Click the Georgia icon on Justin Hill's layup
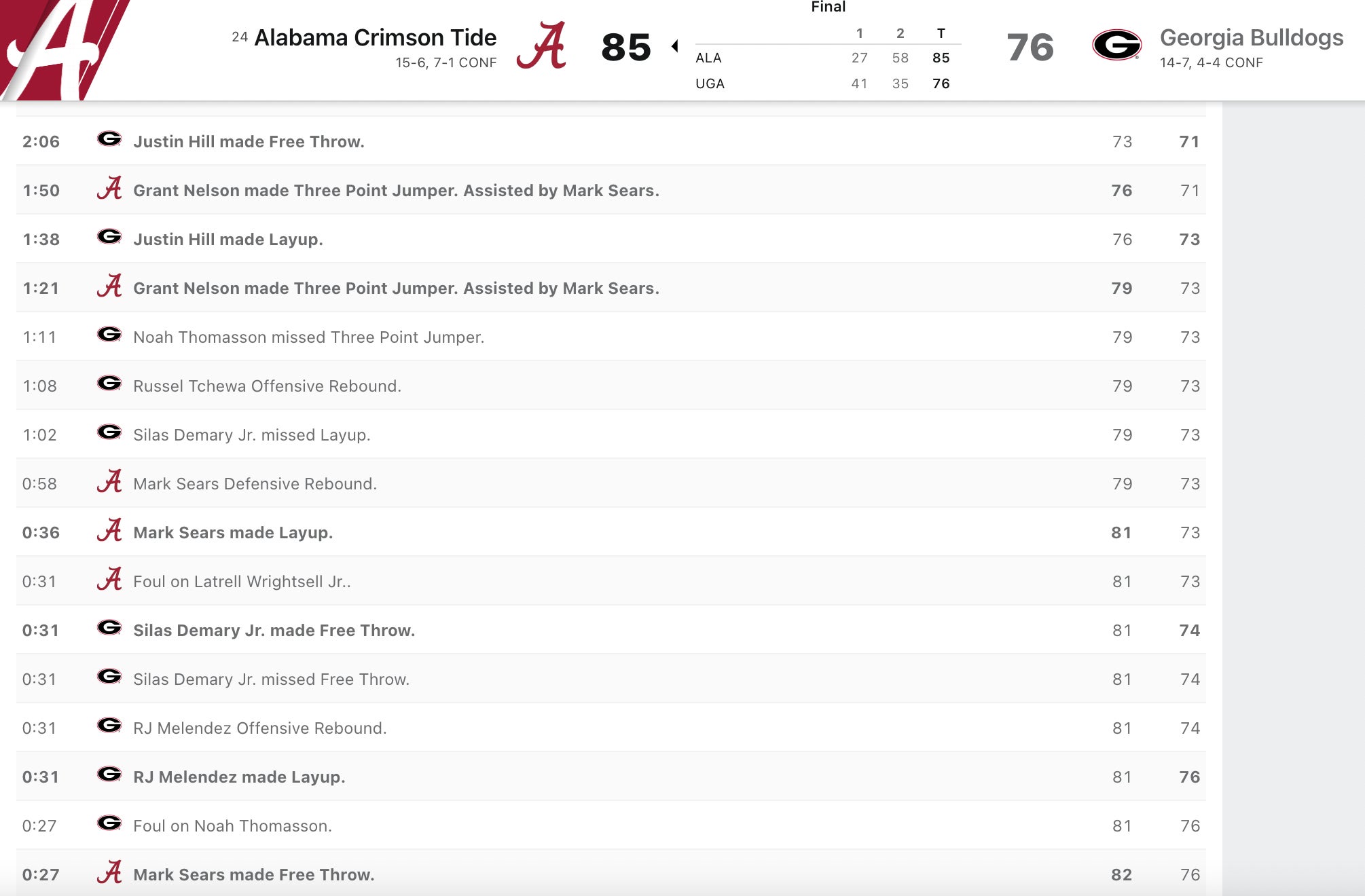The image size is (1365, 896). [109, 237]
